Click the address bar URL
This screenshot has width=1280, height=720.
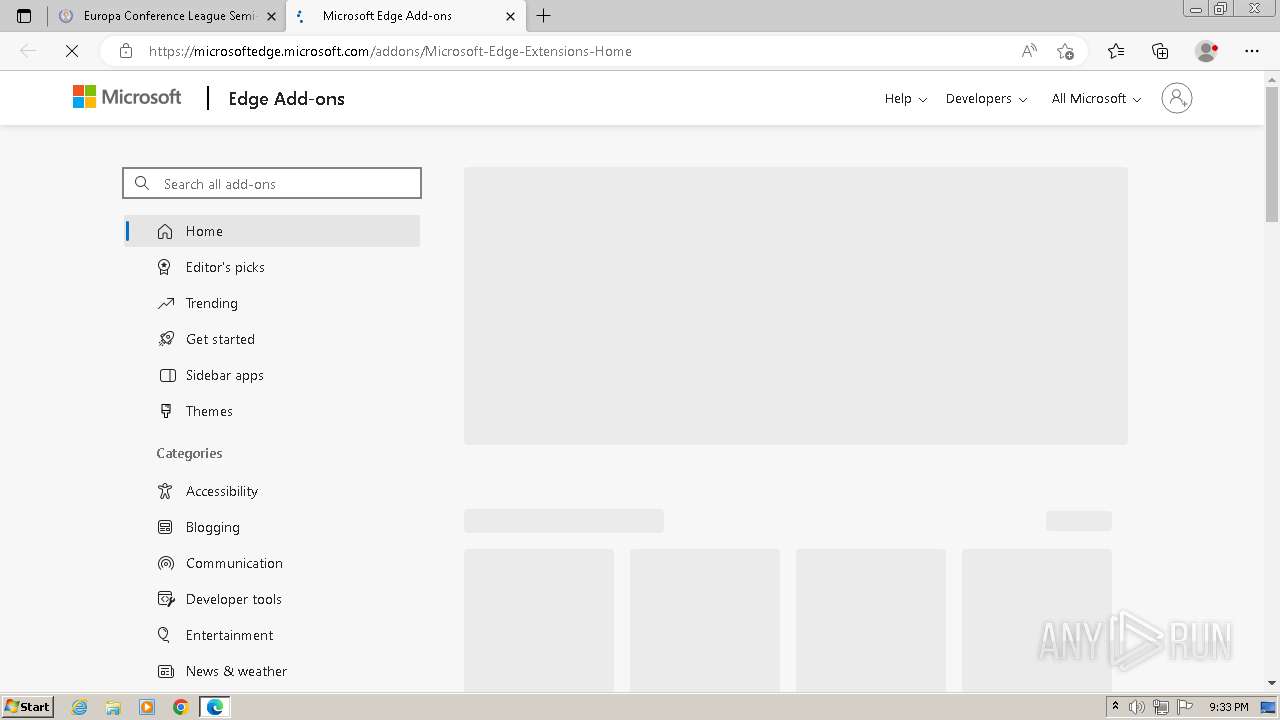390,51
